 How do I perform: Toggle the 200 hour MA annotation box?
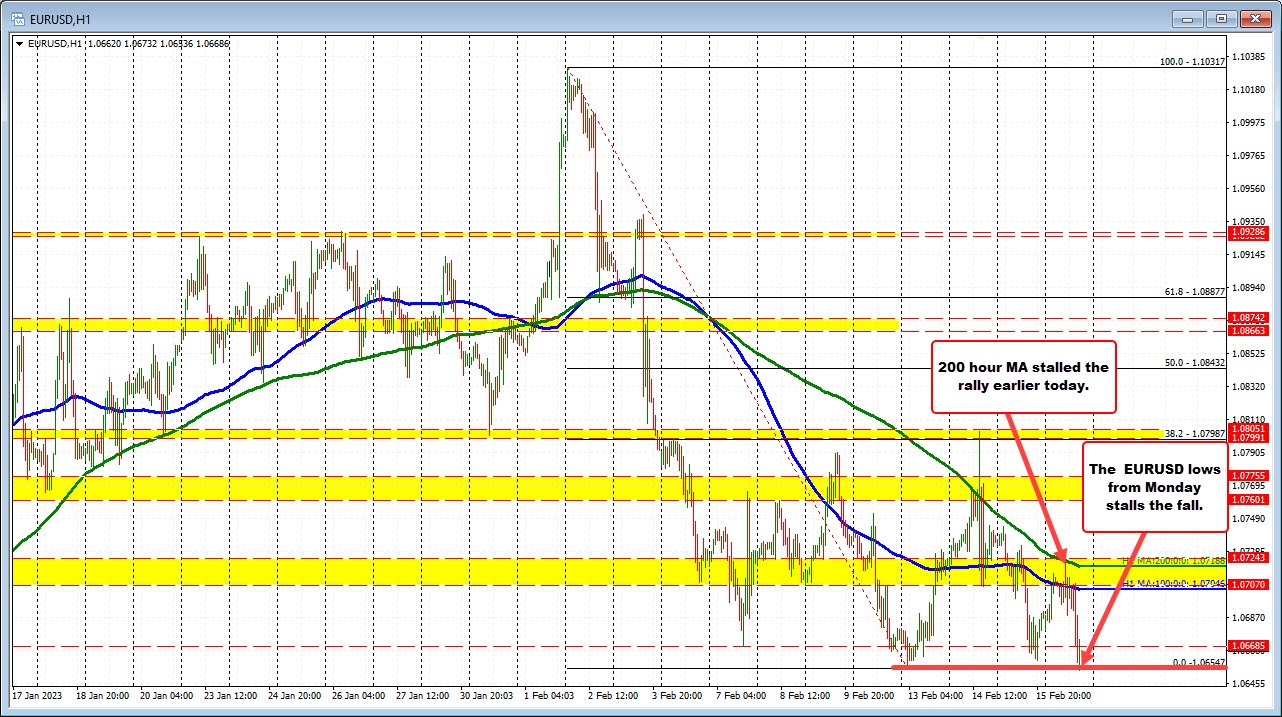click(x=1023, y=377)
